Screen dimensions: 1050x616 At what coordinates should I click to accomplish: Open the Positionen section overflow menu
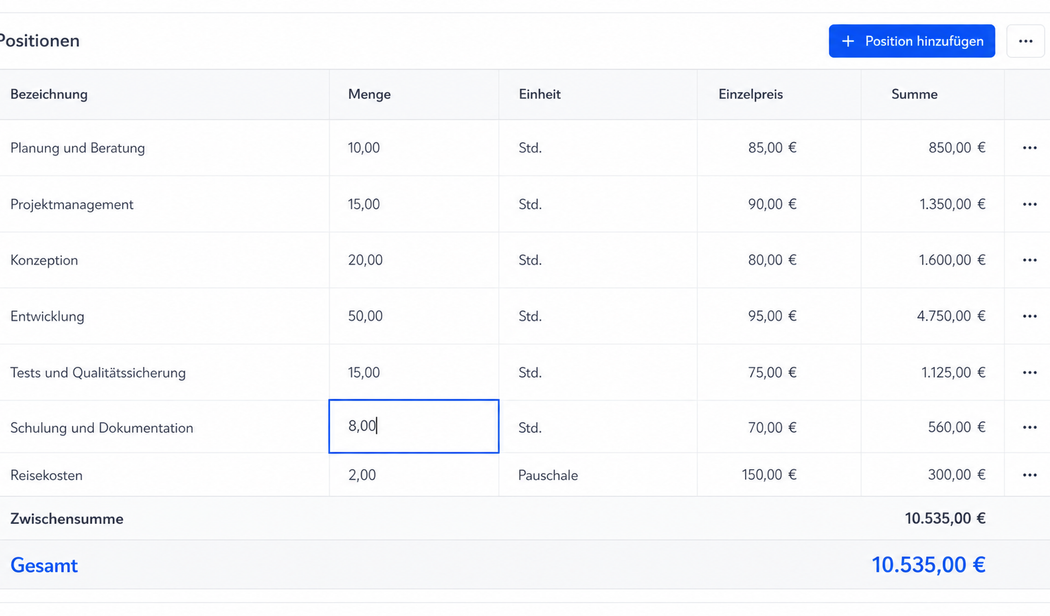1025,42
